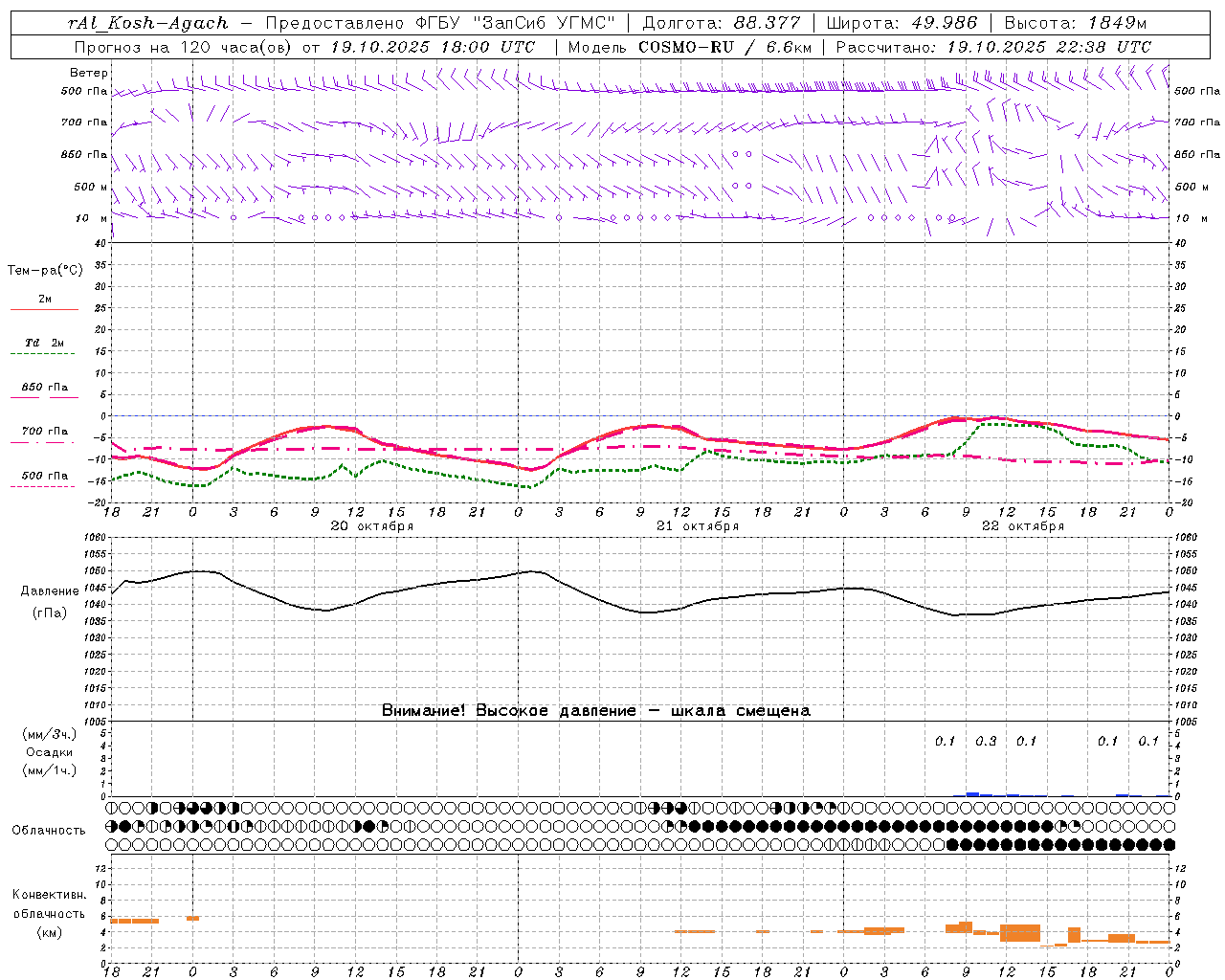This screenshot has width=1225, height=980.
Task: Click the forecast start time 19.10.2025 18:00 UTC
Action: [x=433, y=47]
